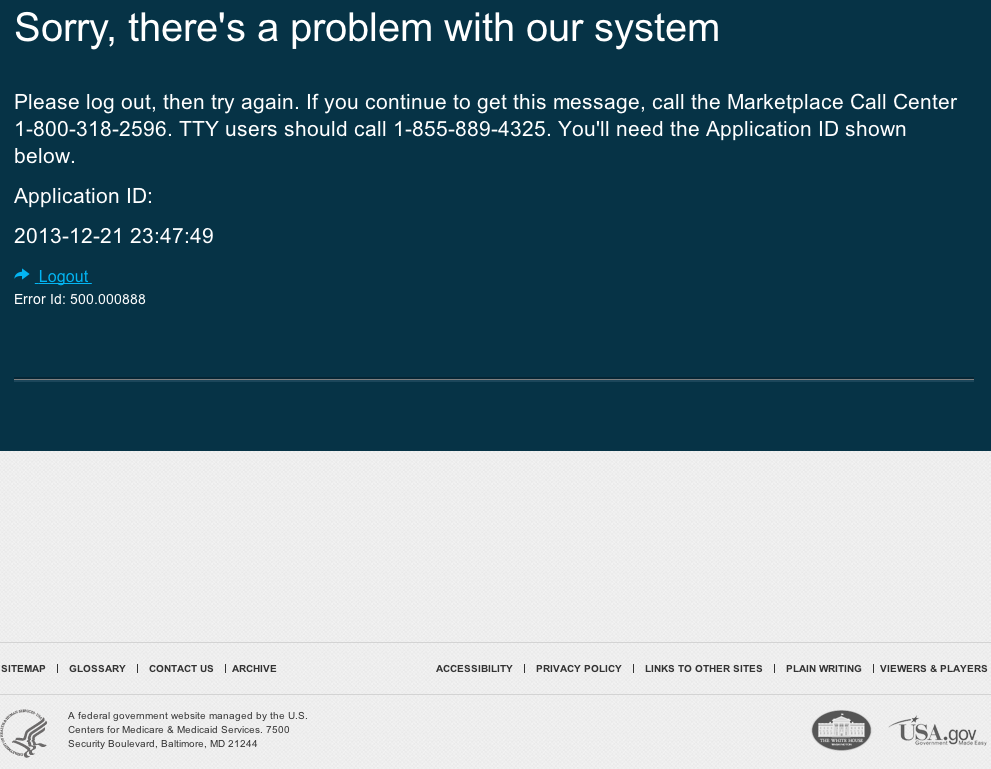The width and height of the screenshot is (991, 769).
Task: Open the Plain Writing footer link
Action: coord(823,669)
